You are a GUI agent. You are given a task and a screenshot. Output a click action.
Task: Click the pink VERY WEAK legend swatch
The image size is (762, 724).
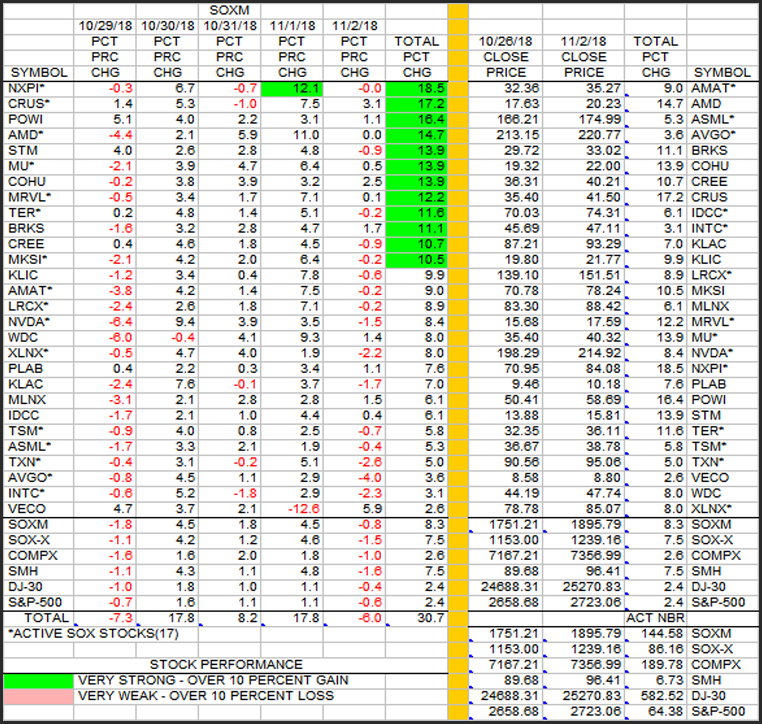[38, 696]
